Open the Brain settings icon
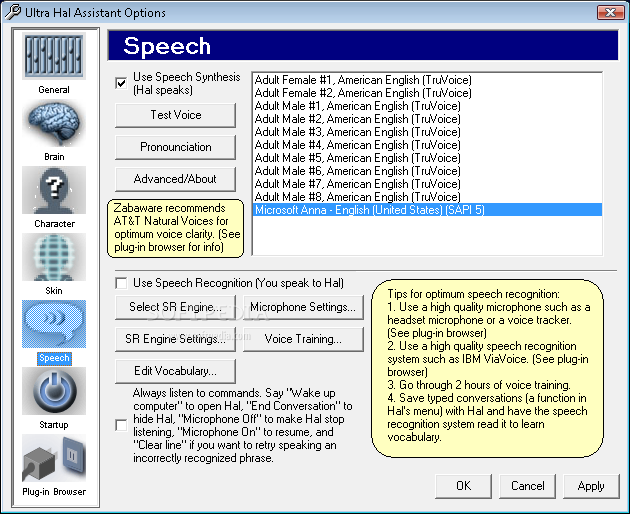The image size is (630, 514). point(54,123)
